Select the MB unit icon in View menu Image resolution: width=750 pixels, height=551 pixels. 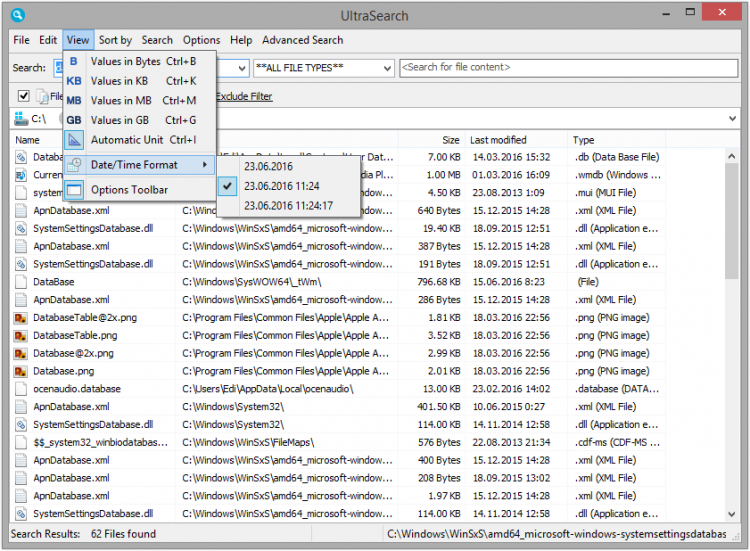(x=74, y=100)
